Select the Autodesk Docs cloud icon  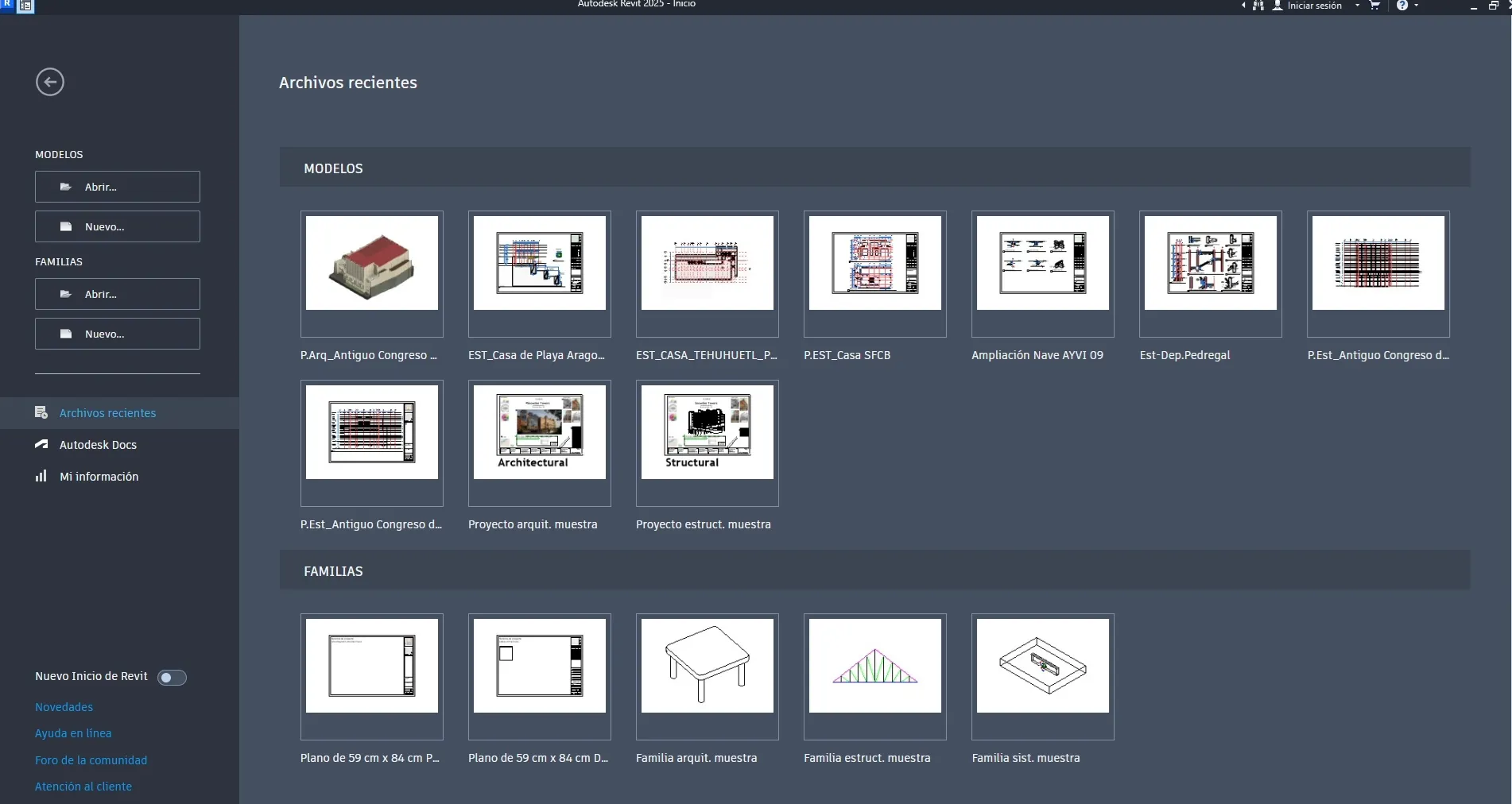coord(41,445)
